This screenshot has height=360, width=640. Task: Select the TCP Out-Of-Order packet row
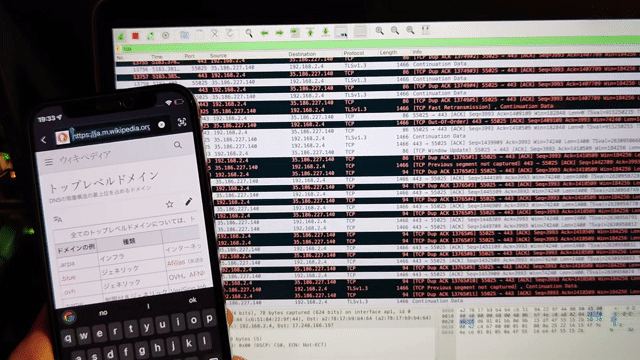(420, 123)
